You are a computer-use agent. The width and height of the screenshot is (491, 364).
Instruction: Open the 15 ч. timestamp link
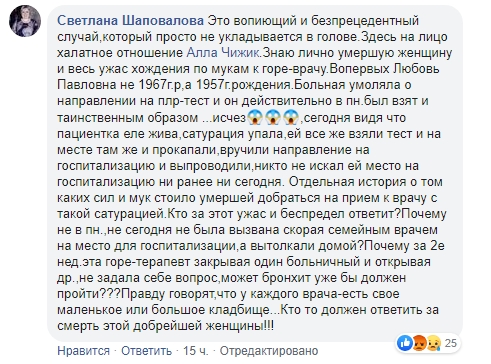[195, 351]
